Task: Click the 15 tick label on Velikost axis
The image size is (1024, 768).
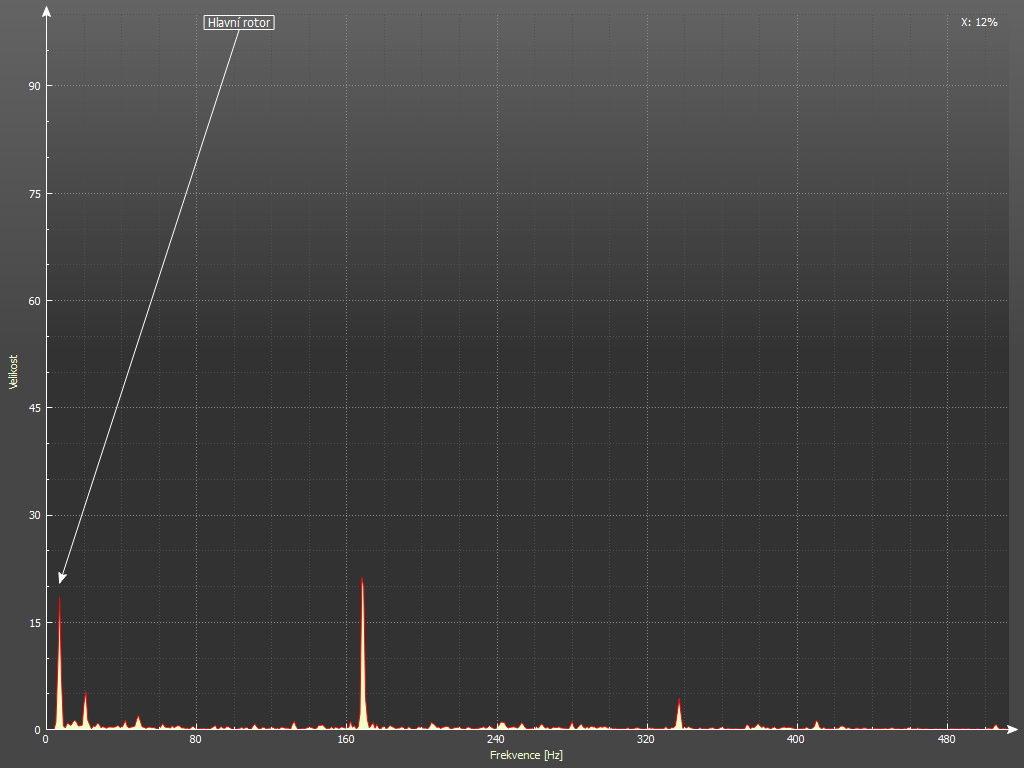Action: 34,623
